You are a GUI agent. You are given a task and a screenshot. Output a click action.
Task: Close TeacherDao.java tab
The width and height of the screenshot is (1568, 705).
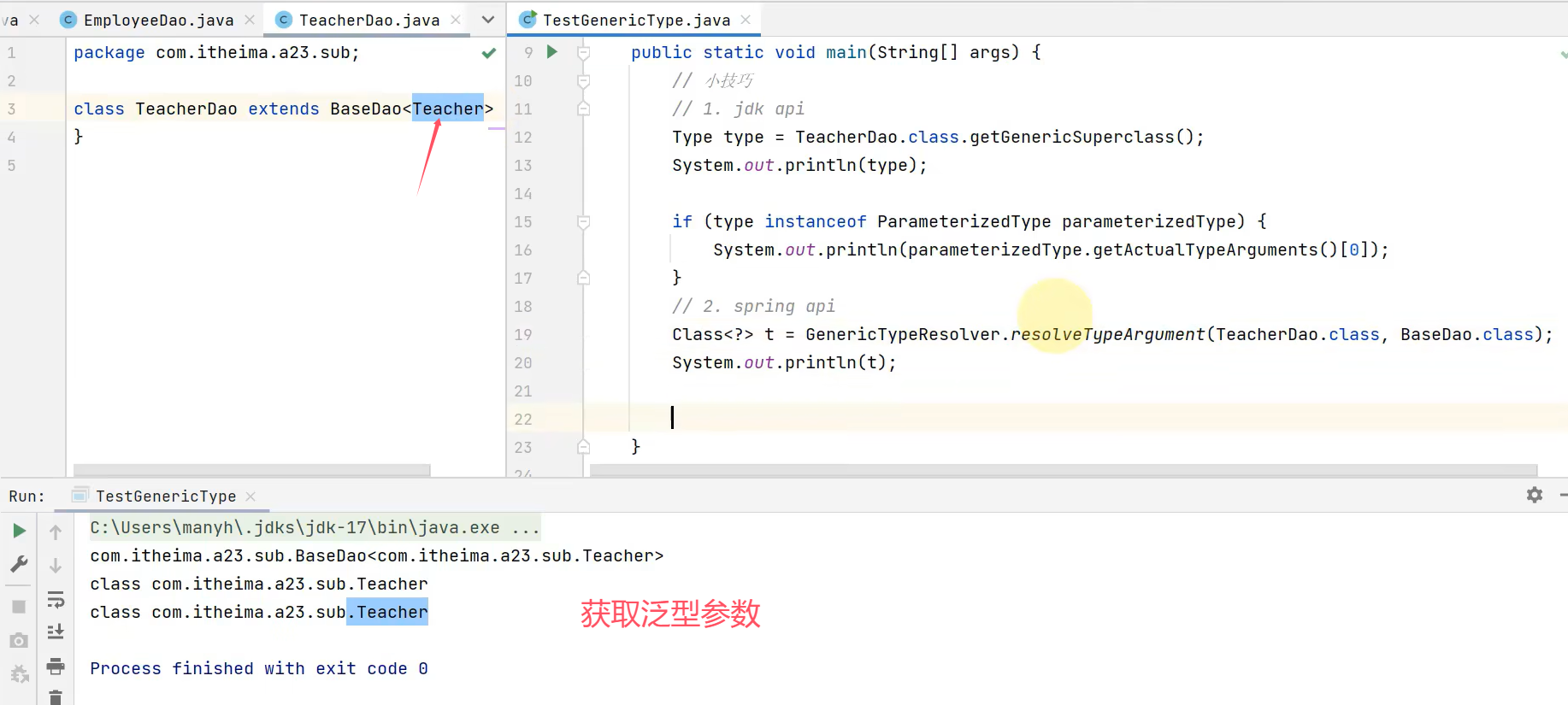pos(456,20)
